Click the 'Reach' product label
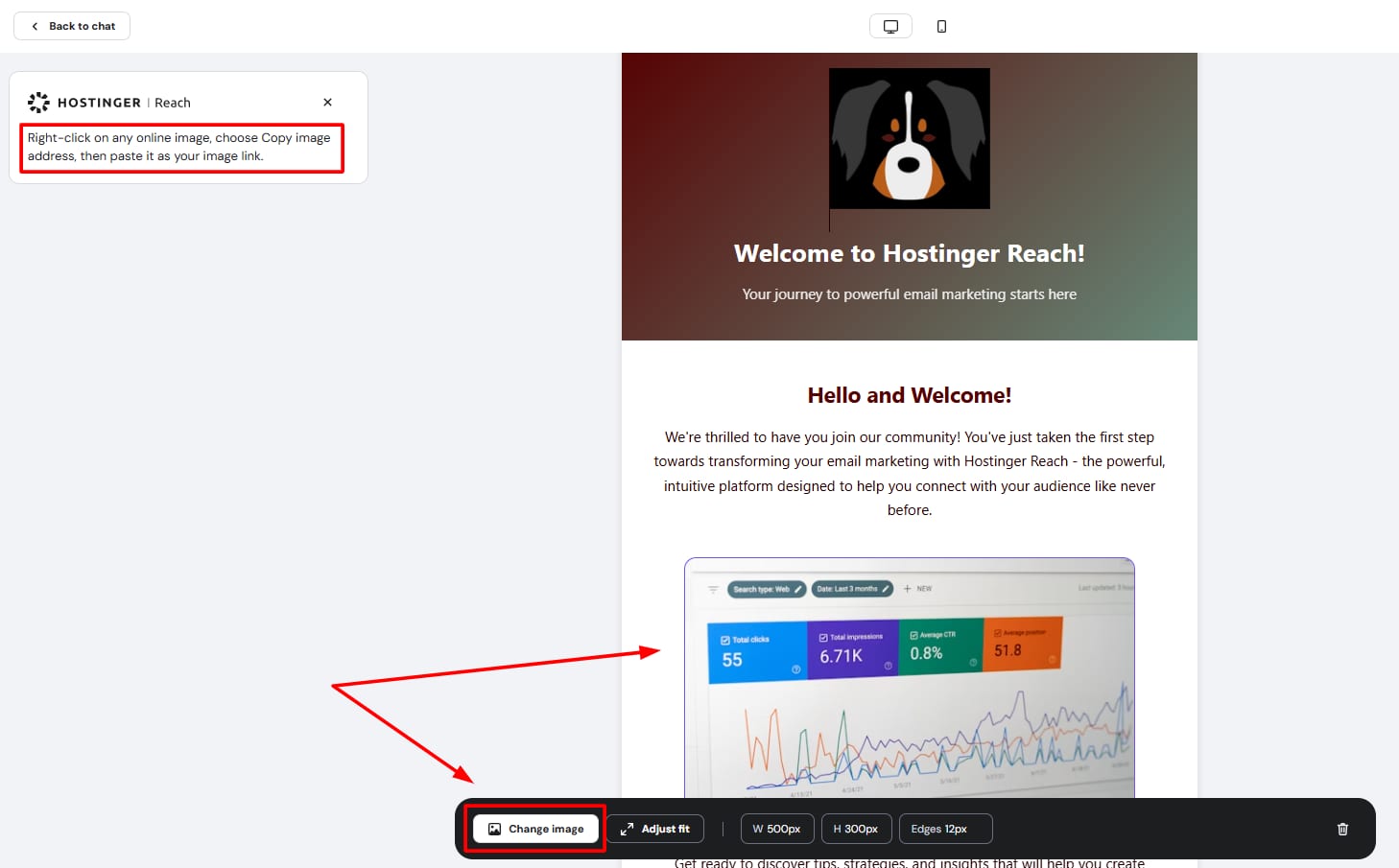This screenshot has width=1399, height=868. [173, 103]
